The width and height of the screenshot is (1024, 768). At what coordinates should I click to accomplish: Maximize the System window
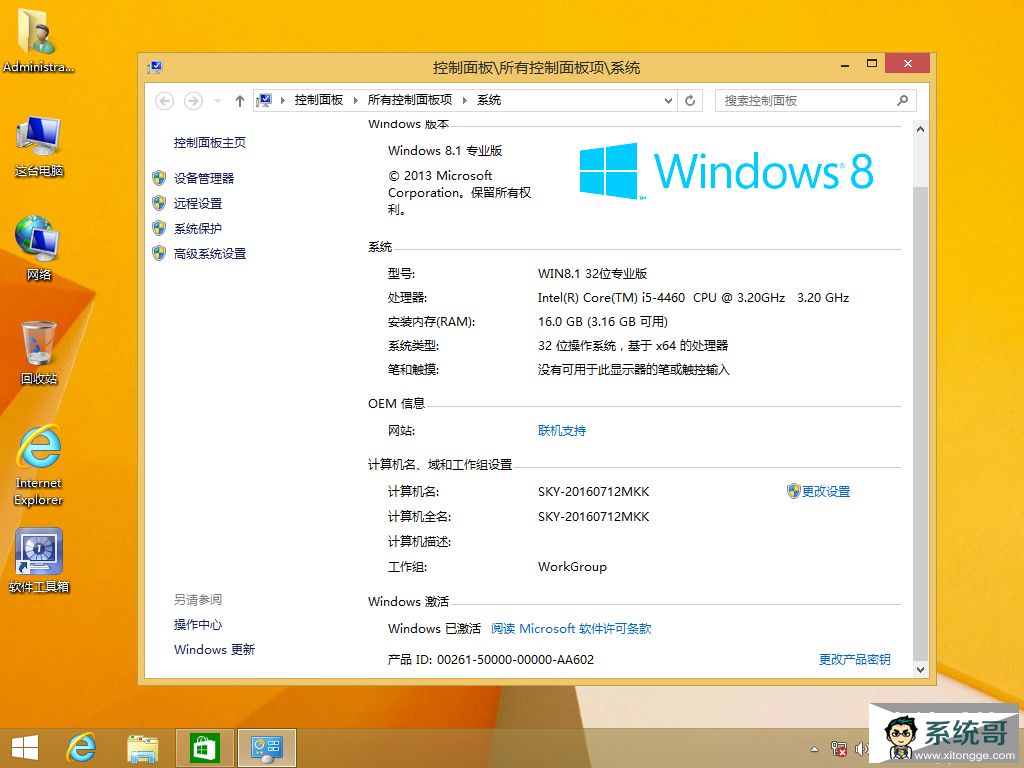(x=872, y=63)
